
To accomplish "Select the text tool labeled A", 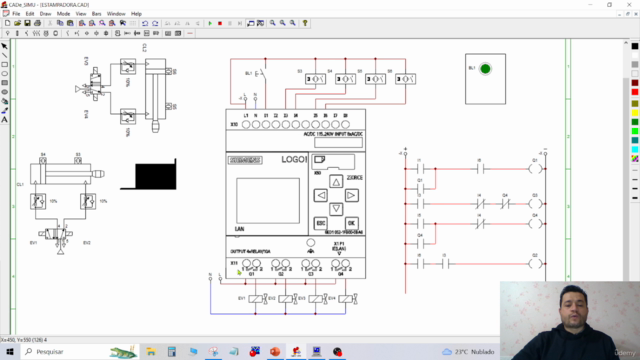I will point(4,120).
